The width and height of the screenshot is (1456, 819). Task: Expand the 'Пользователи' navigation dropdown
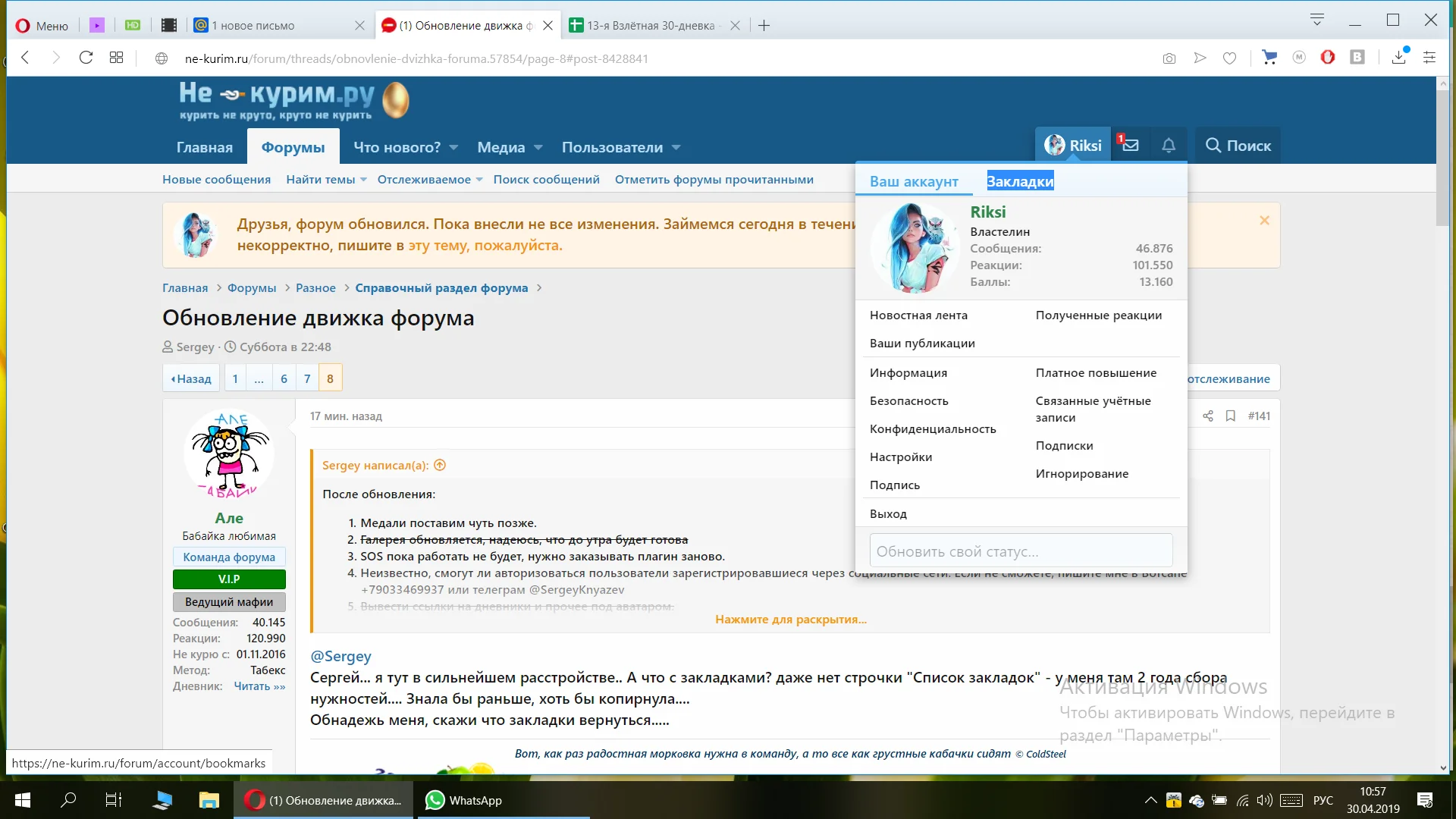click(676, 147)
